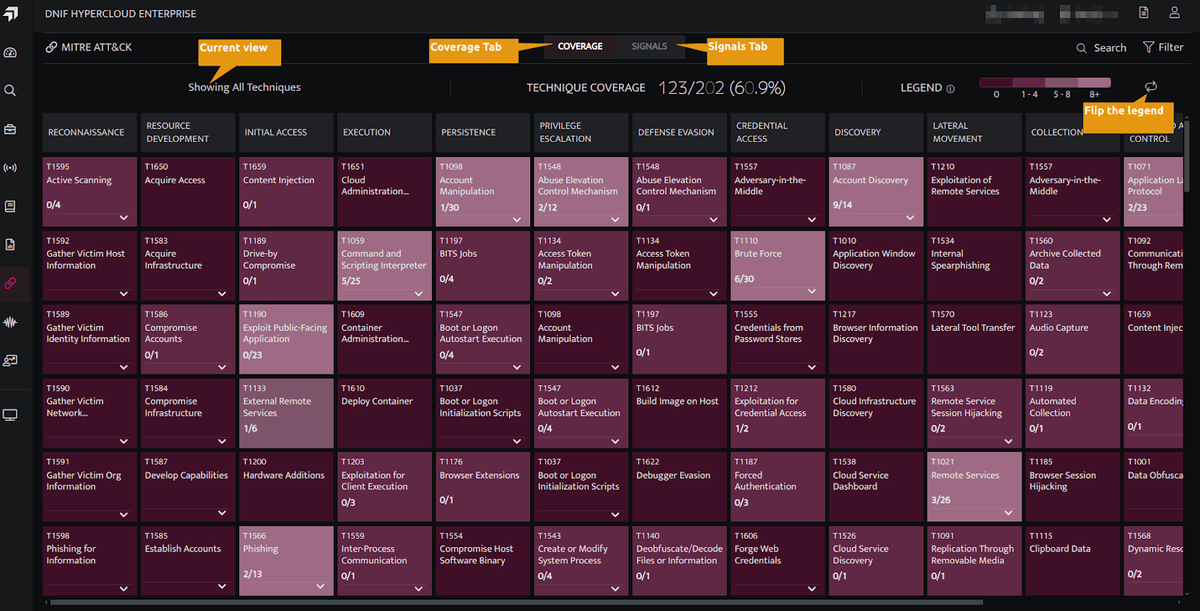
Task: Open the dashboard gauge icon in sidebar
Action: tap(11, 53)
